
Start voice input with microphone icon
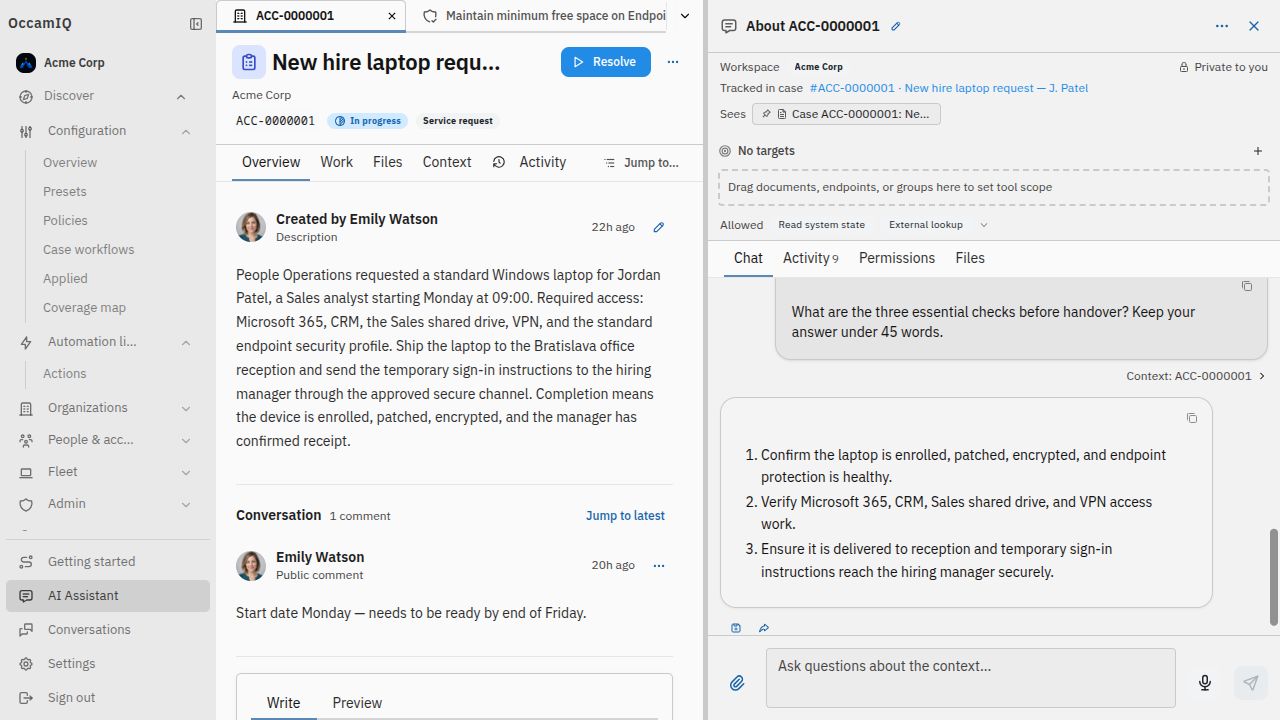click(x=1205, y=683)
